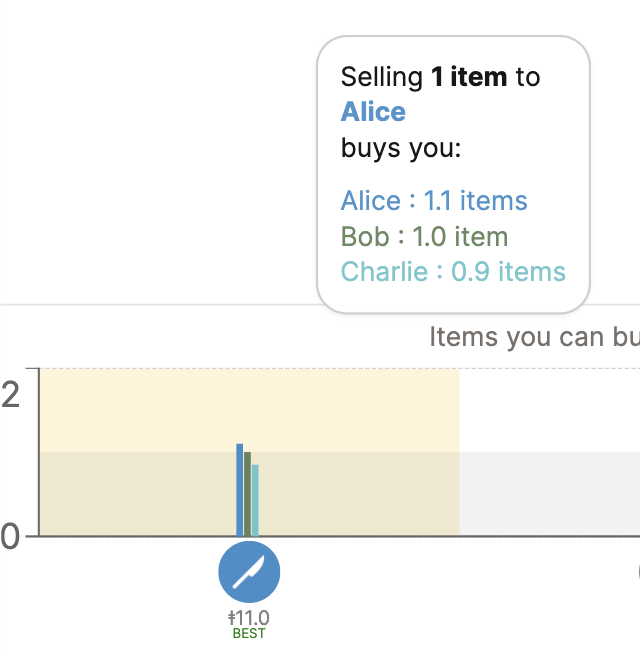Click the gray shaded band right of chart

550,494
